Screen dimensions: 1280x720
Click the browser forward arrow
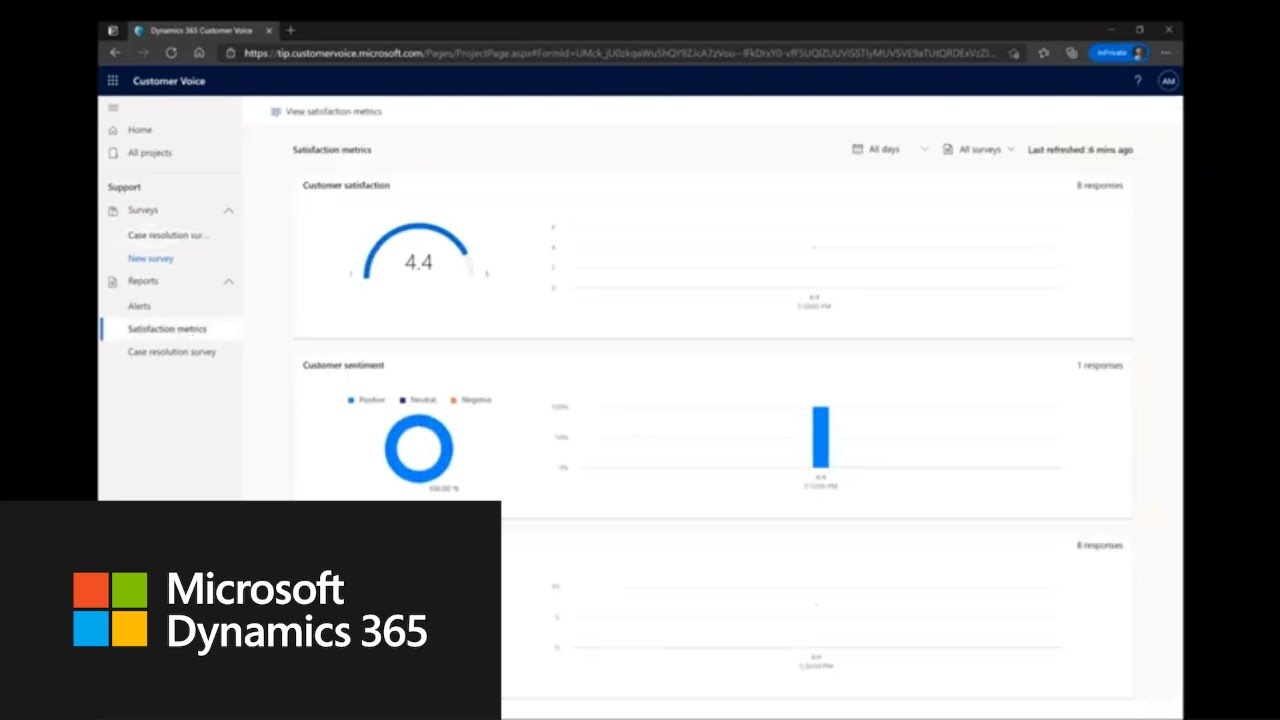[143, 53]
